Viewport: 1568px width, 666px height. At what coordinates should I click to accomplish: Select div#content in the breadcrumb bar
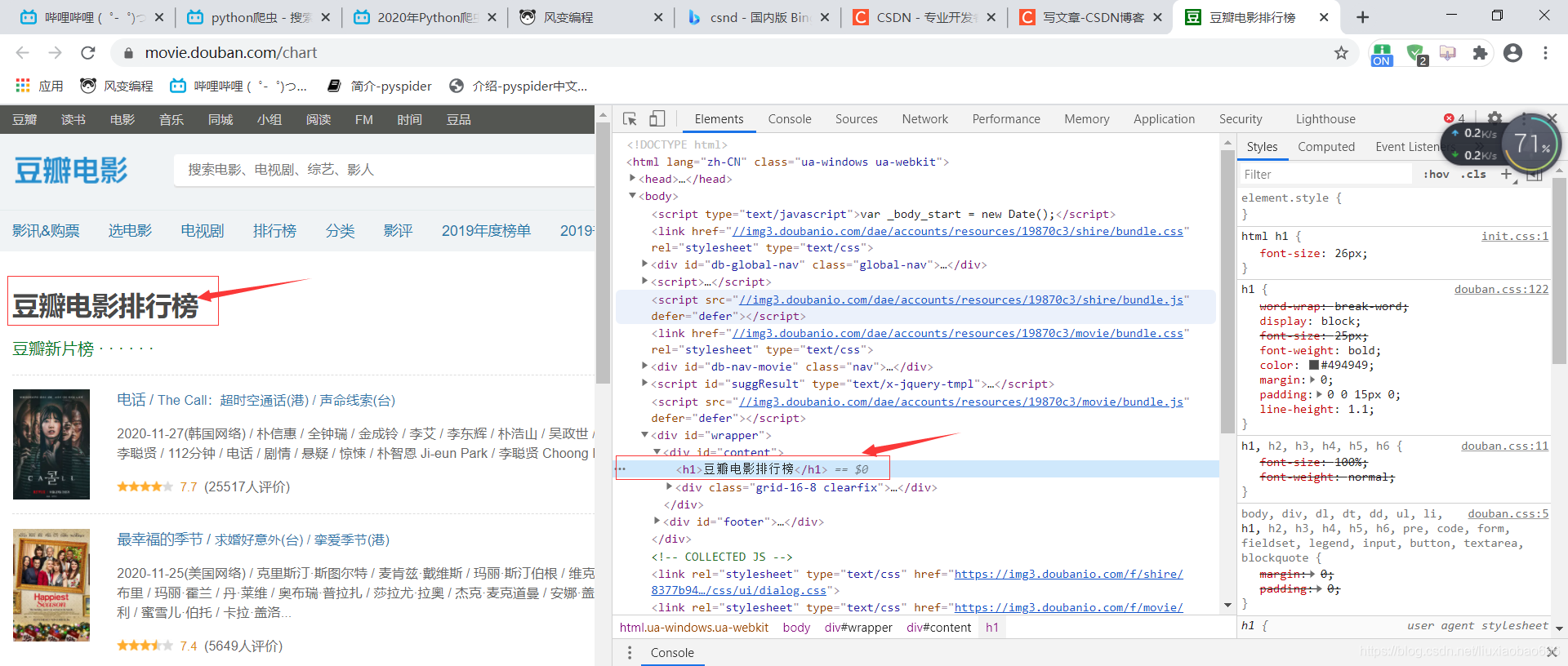(938, 628)
